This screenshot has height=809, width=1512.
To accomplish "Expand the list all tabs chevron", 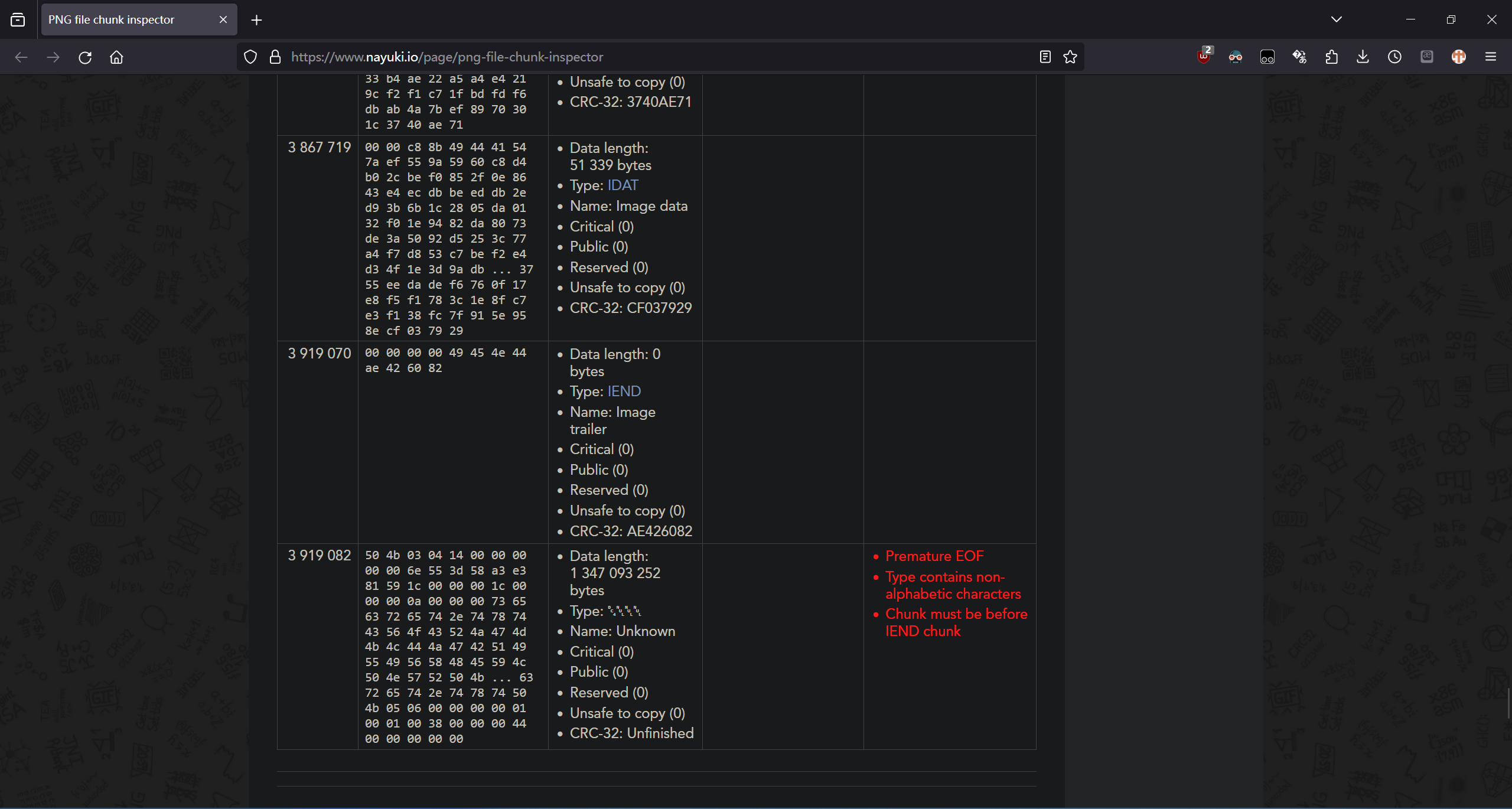I will [x=1337, y=19].
